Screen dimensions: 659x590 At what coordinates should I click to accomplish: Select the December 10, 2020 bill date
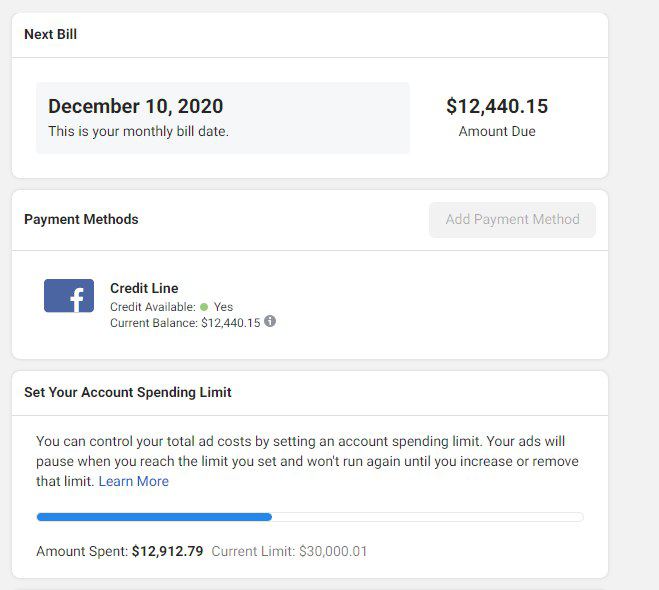(135, 106)
